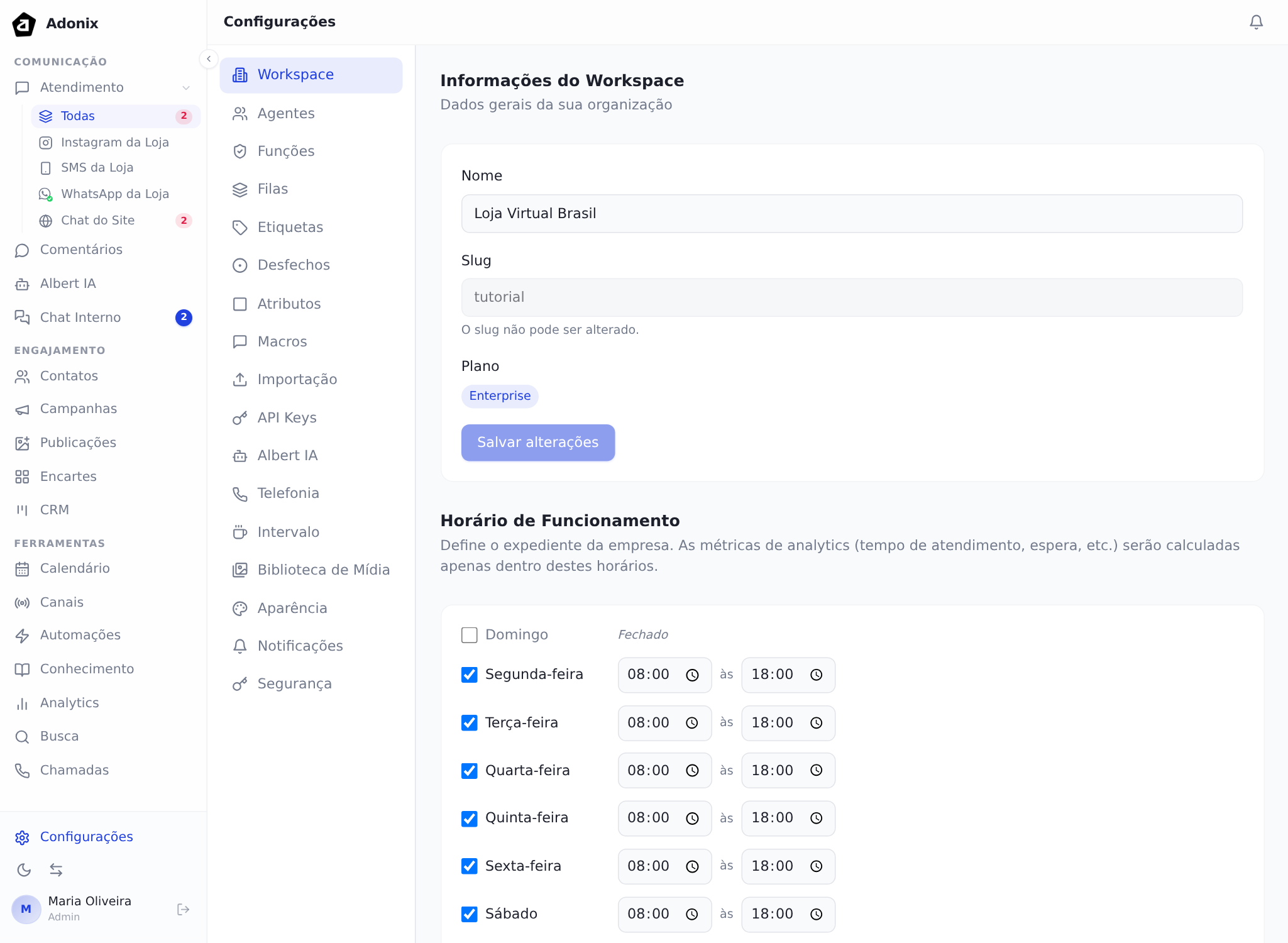The height and width of the screenshot is (943, 1288).
Task: Click the Nome input field
Action: tap(852, 214)
